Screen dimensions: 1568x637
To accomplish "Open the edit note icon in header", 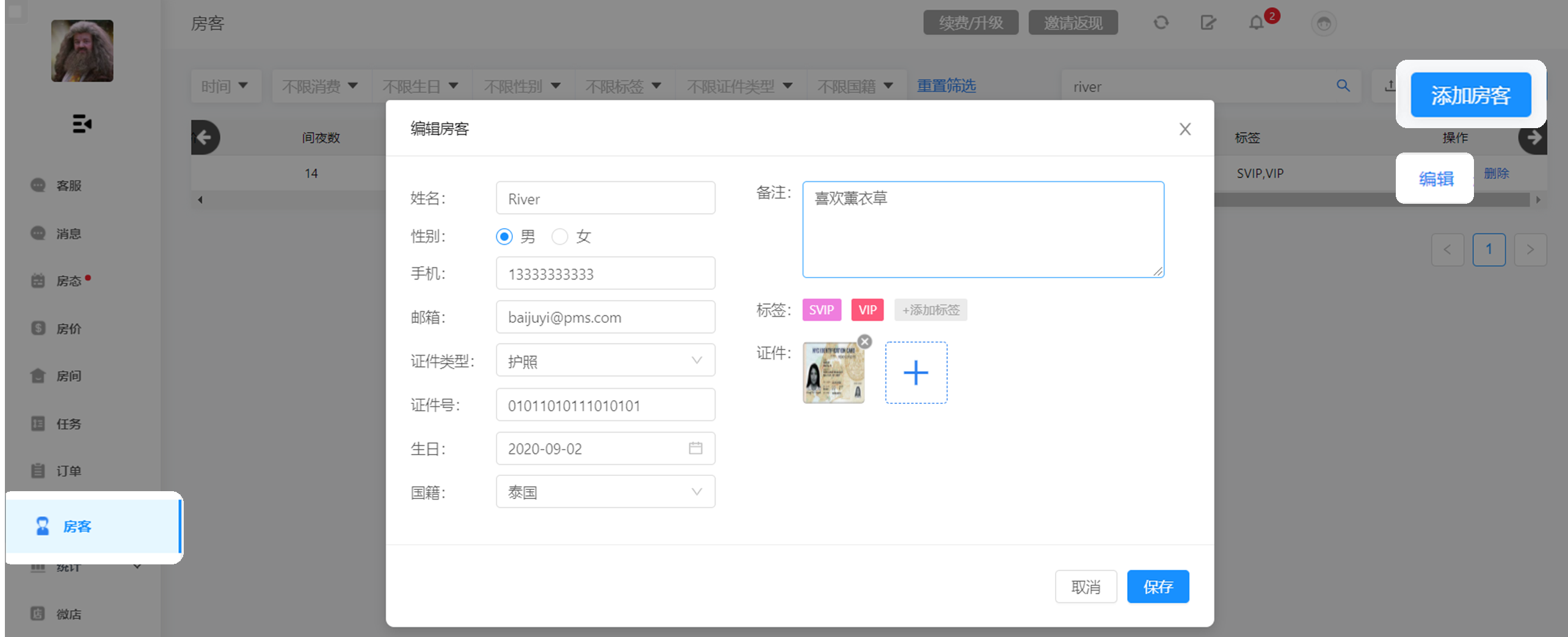I will point(1208,23).
